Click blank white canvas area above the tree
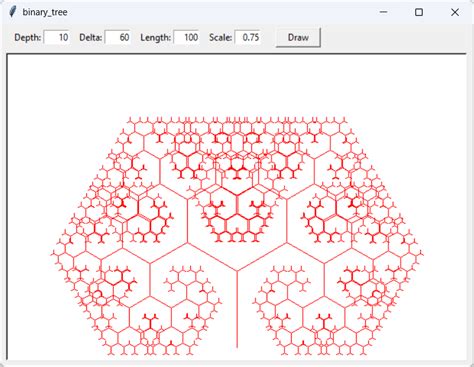 pyautogui.click(x=237, y=83)
